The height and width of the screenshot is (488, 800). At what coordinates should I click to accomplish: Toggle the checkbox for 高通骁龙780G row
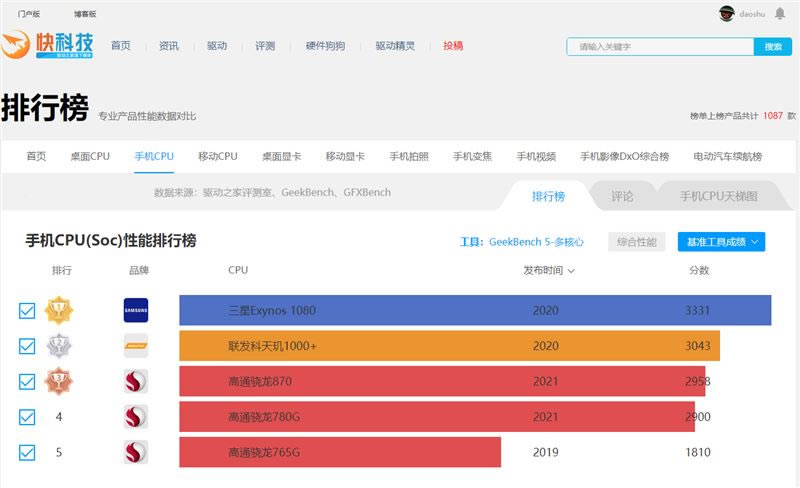pyautogui.click(x=27, y=417)
